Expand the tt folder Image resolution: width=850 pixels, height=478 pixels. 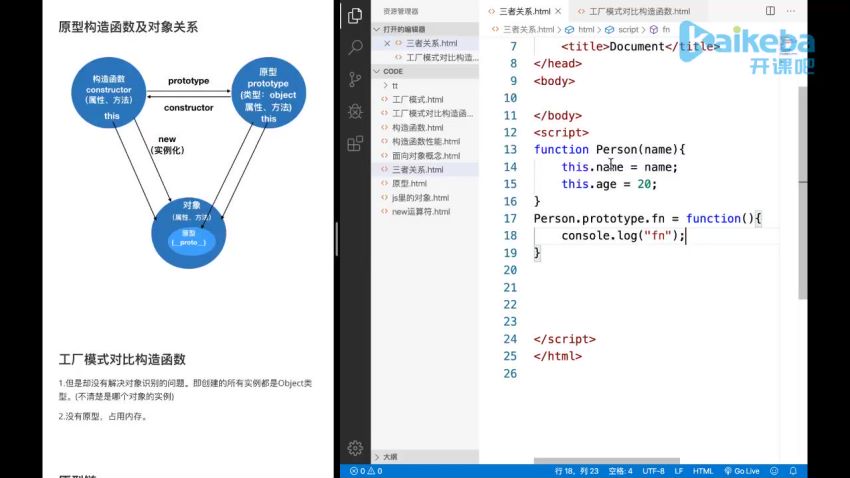coord(425,86)
